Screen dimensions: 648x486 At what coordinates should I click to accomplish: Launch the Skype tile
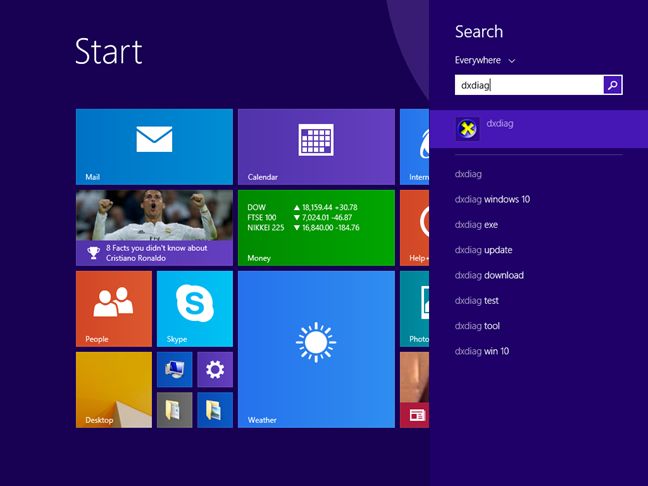pos(194,308)
